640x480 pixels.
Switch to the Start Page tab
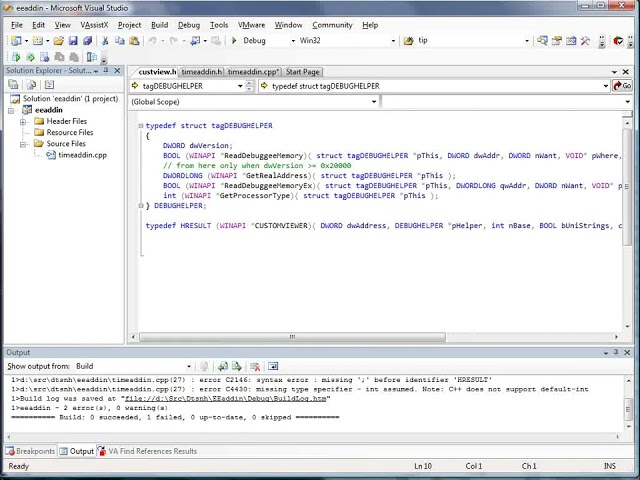pos(302,72)
